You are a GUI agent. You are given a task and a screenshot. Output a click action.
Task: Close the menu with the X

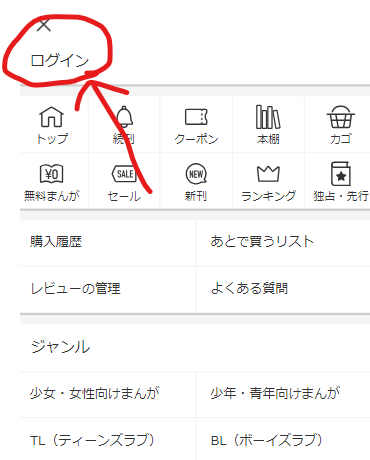(44, 25)
